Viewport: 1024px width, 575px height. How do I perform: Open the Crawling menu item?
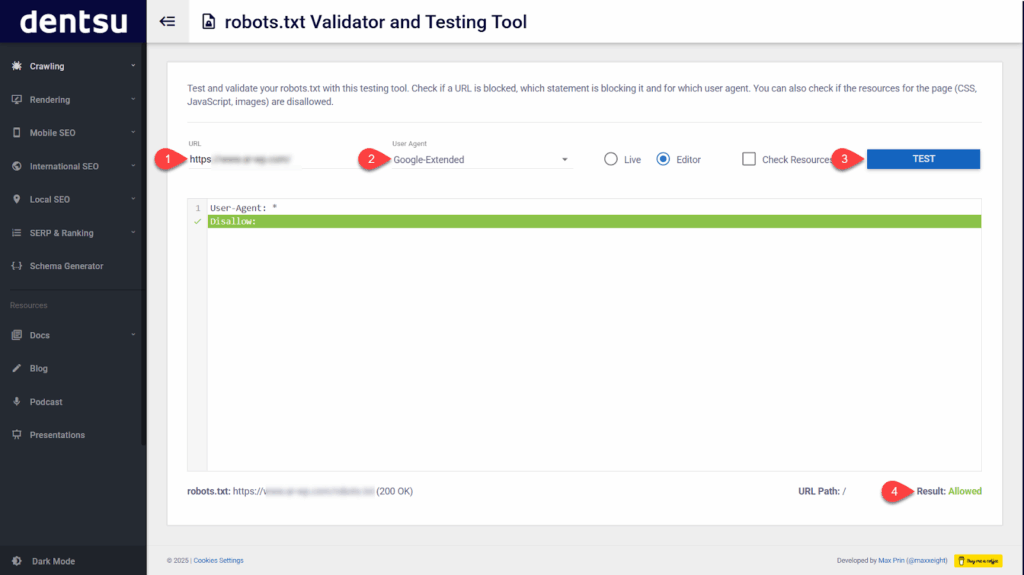[x=73, y=66]
